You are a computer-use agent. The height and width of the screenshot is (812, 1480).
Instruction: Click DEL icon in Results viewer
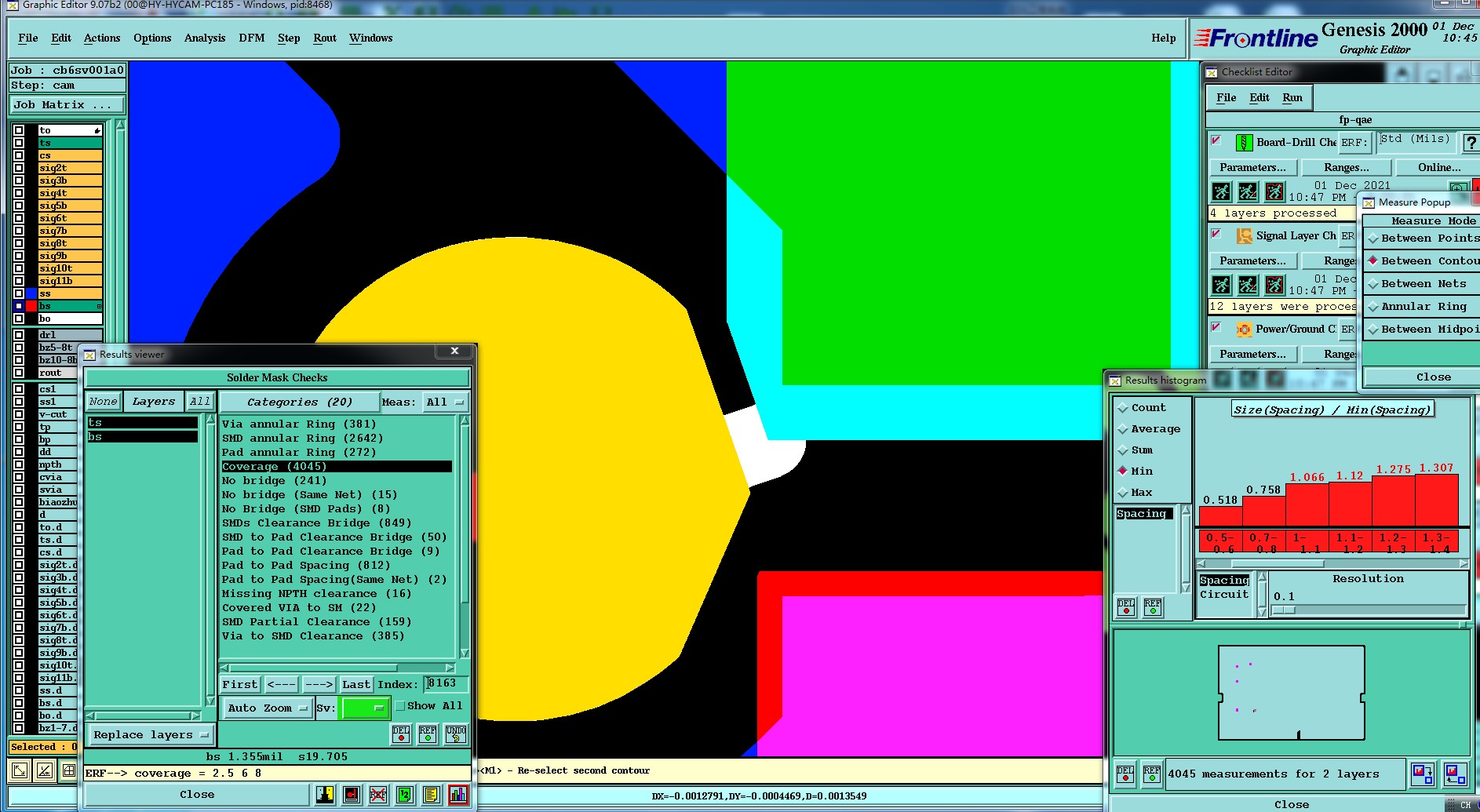click(x=401, y=734)
